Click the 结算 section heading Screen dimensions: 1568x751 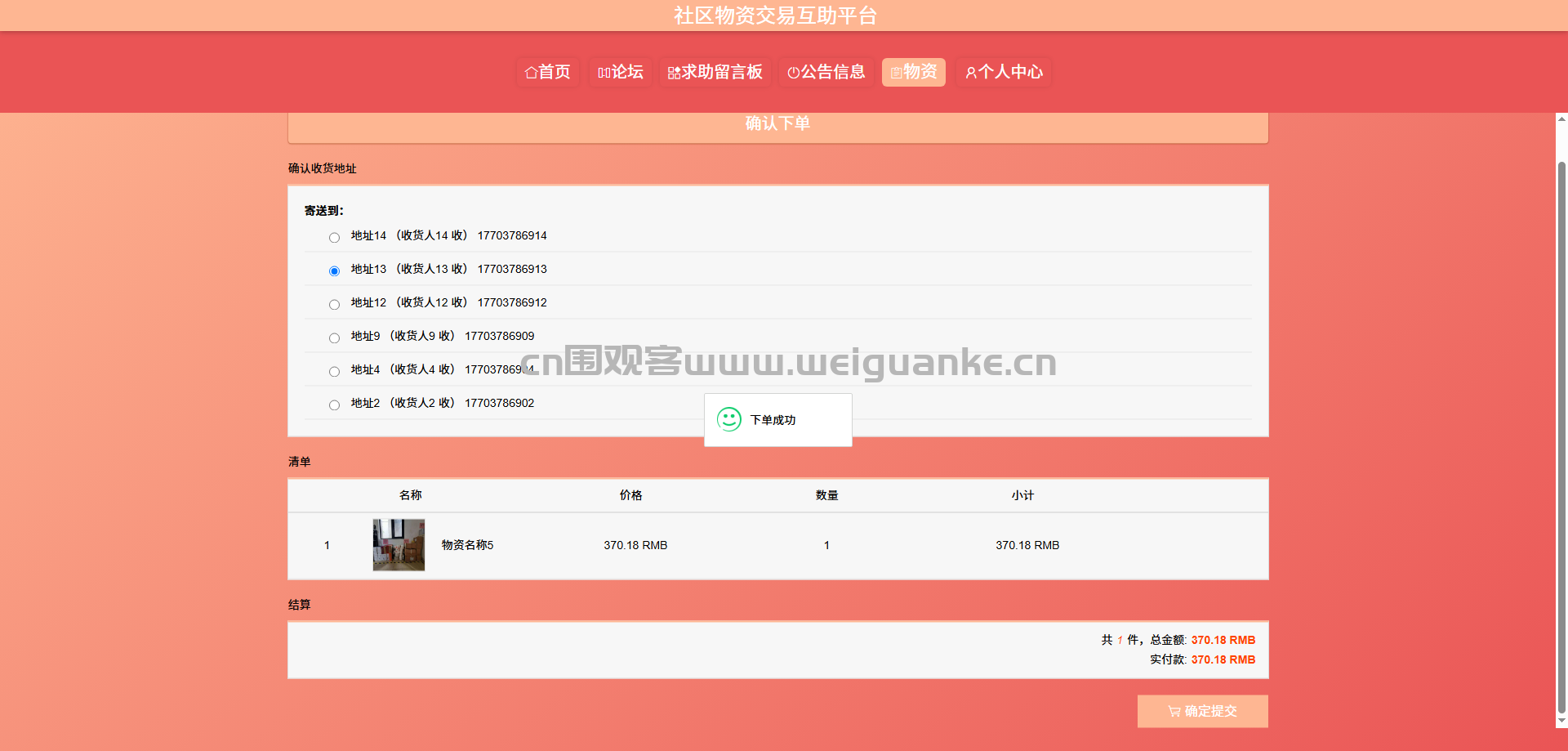[300, 605]
